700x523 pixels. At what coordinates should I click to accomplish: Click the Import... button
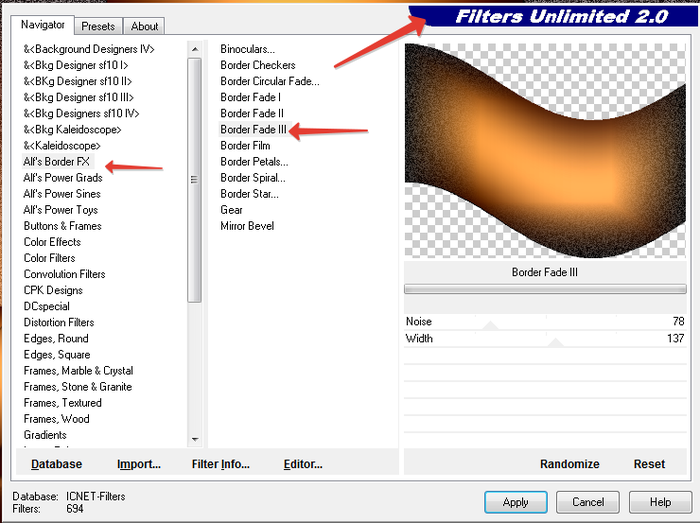point(139,464)
